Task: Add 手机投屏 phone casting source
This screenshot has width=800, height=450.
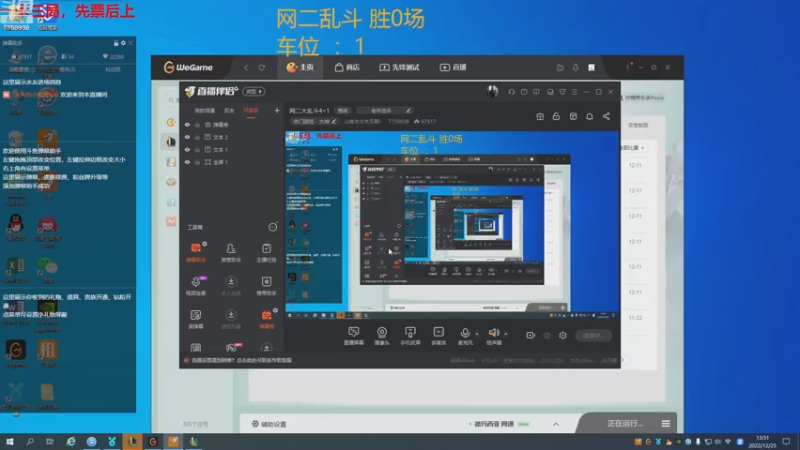Action: [x=410, y=336]
